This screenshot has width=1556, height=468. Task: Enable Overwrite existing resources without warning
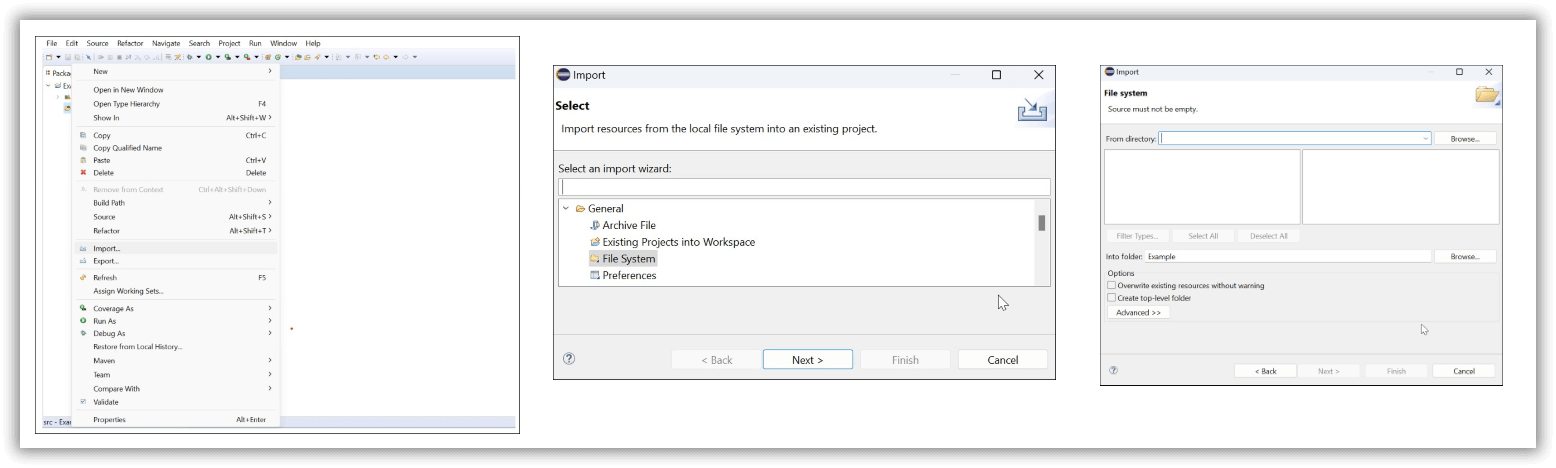point(1111,285)
